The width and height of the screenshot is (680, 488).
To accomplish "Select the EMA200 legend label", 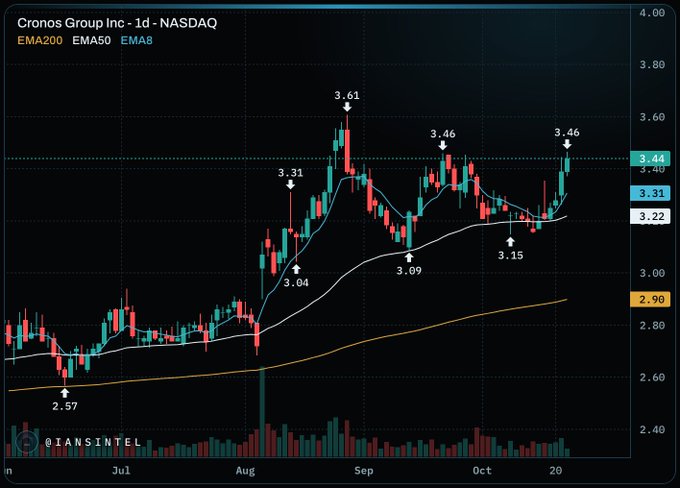I will 40,41.
